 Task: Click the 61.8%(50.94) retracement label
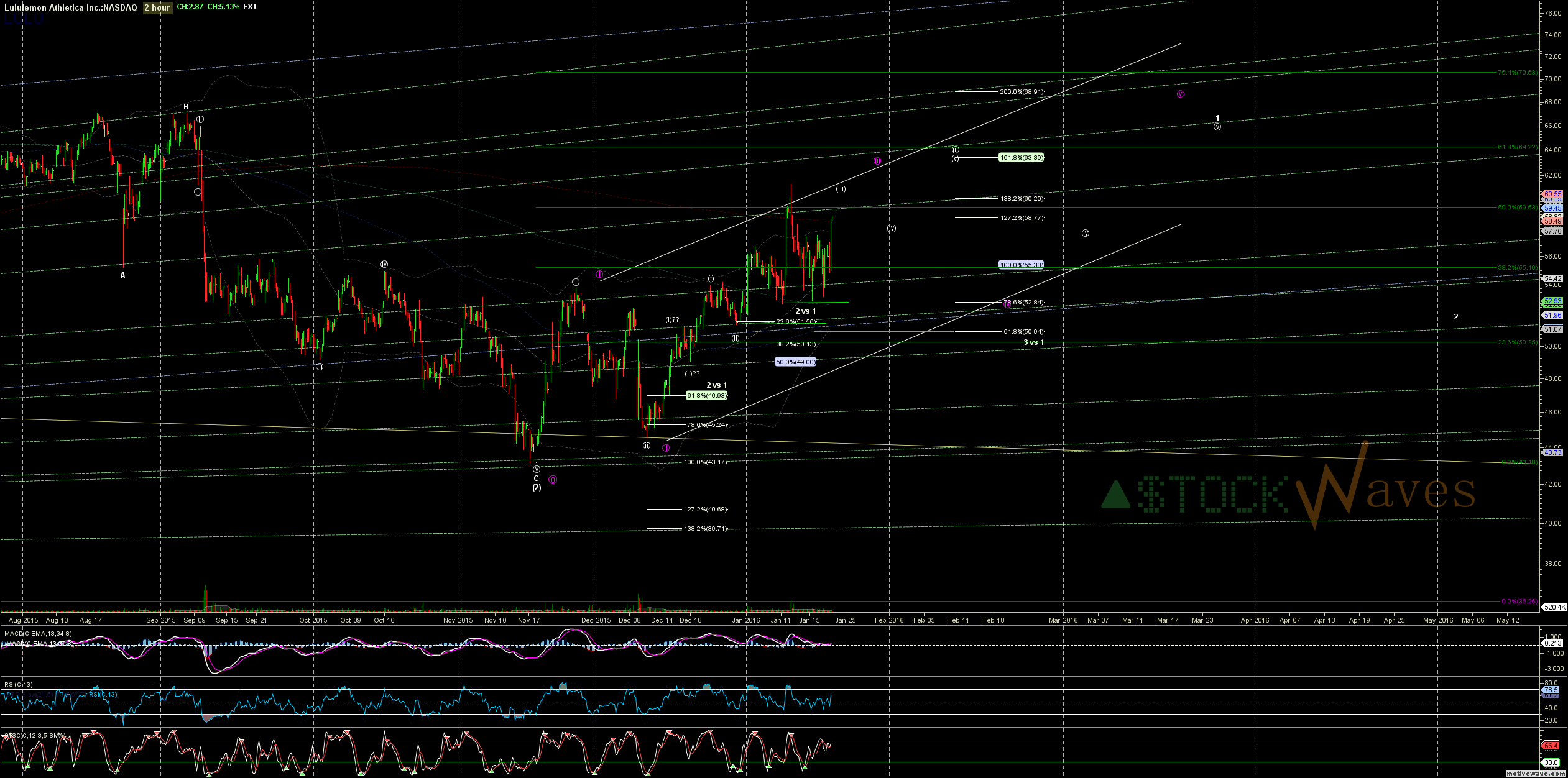1023,332
